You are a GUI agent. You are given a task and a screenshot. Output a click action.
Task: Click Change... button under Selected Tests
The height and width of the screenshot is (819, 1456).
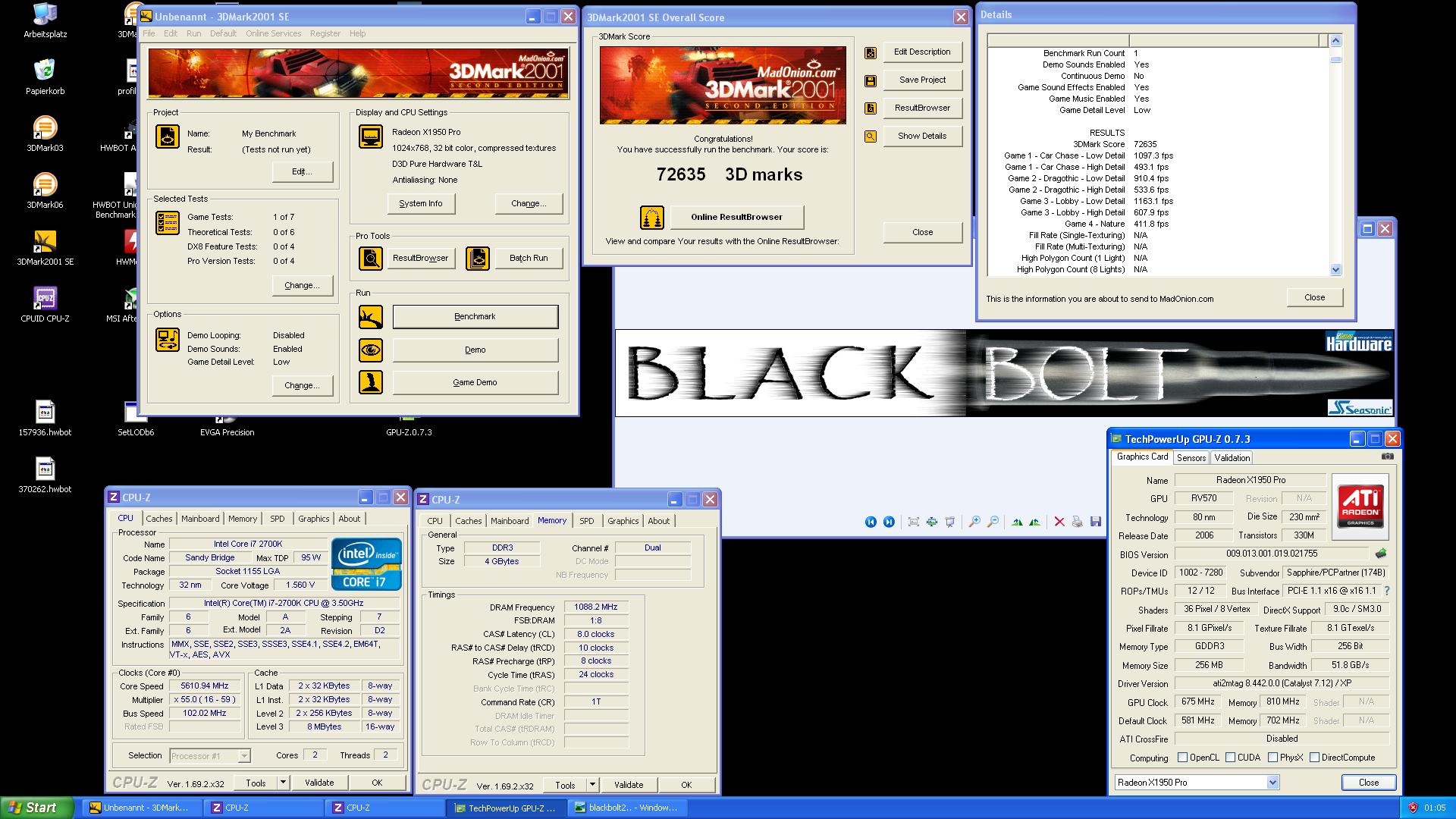302,285
